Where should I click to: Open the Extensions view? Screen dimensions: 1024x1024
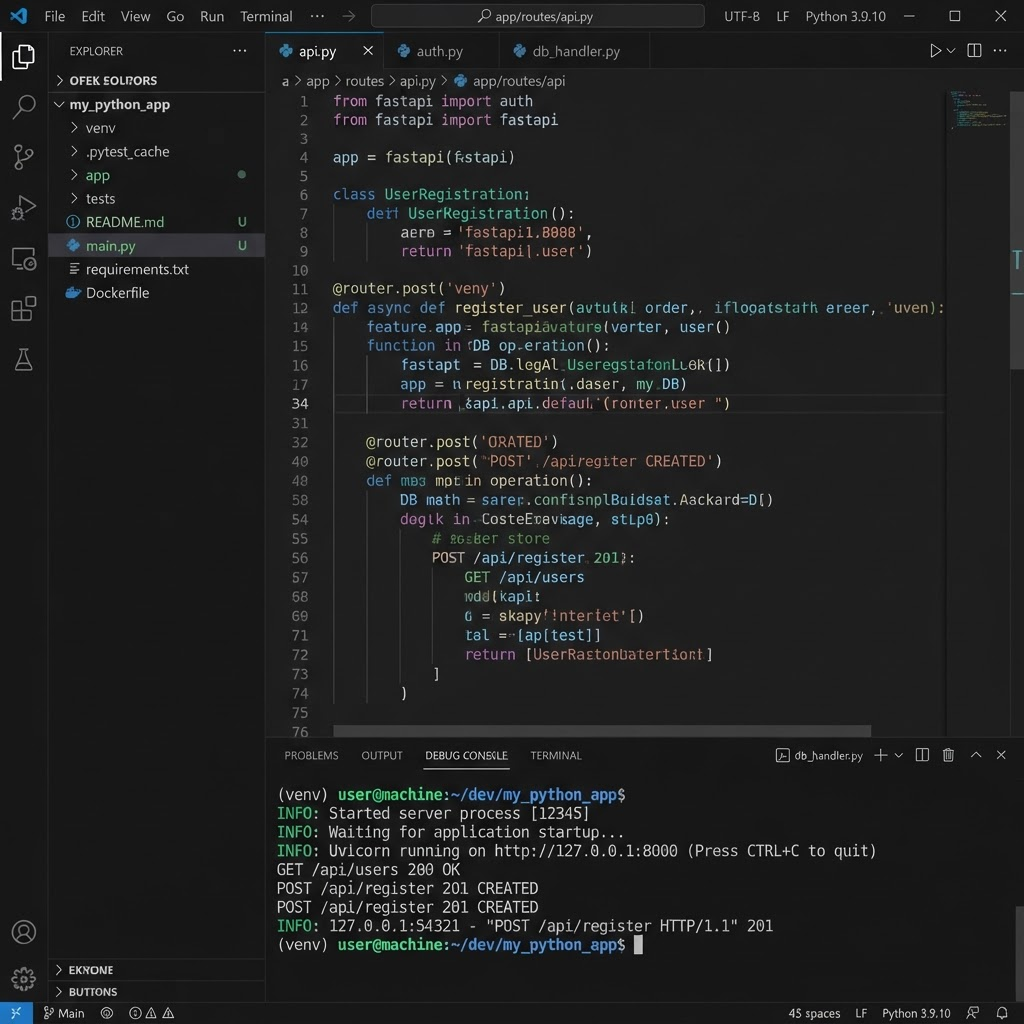24,309
